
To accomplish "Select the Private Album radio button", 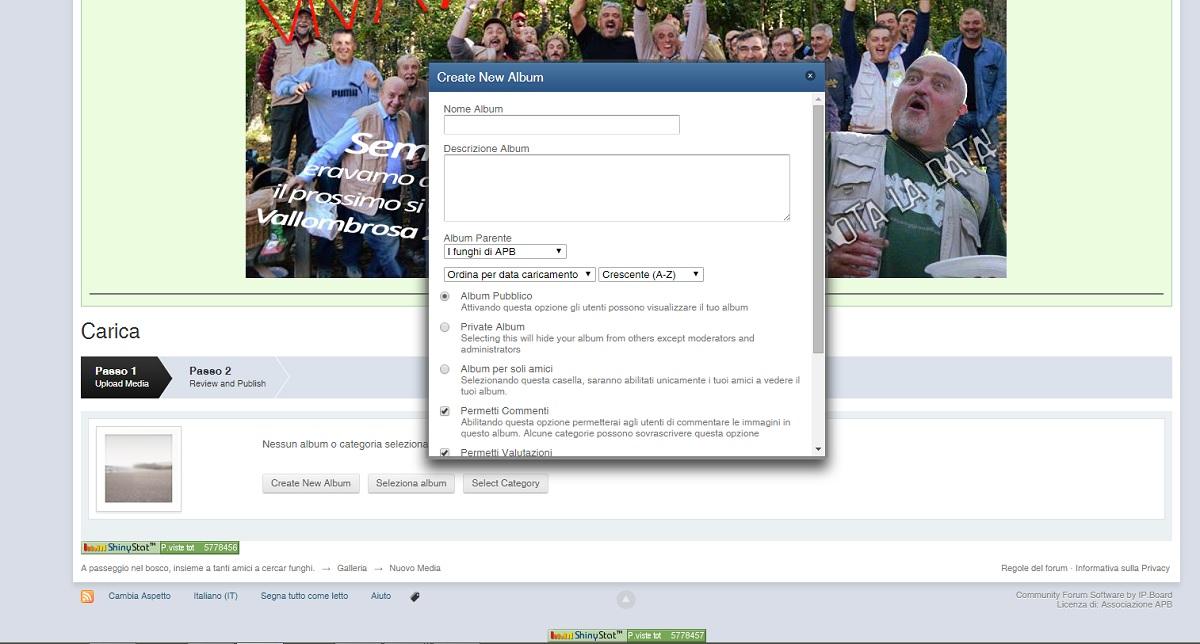I will [x=445, y=327].
